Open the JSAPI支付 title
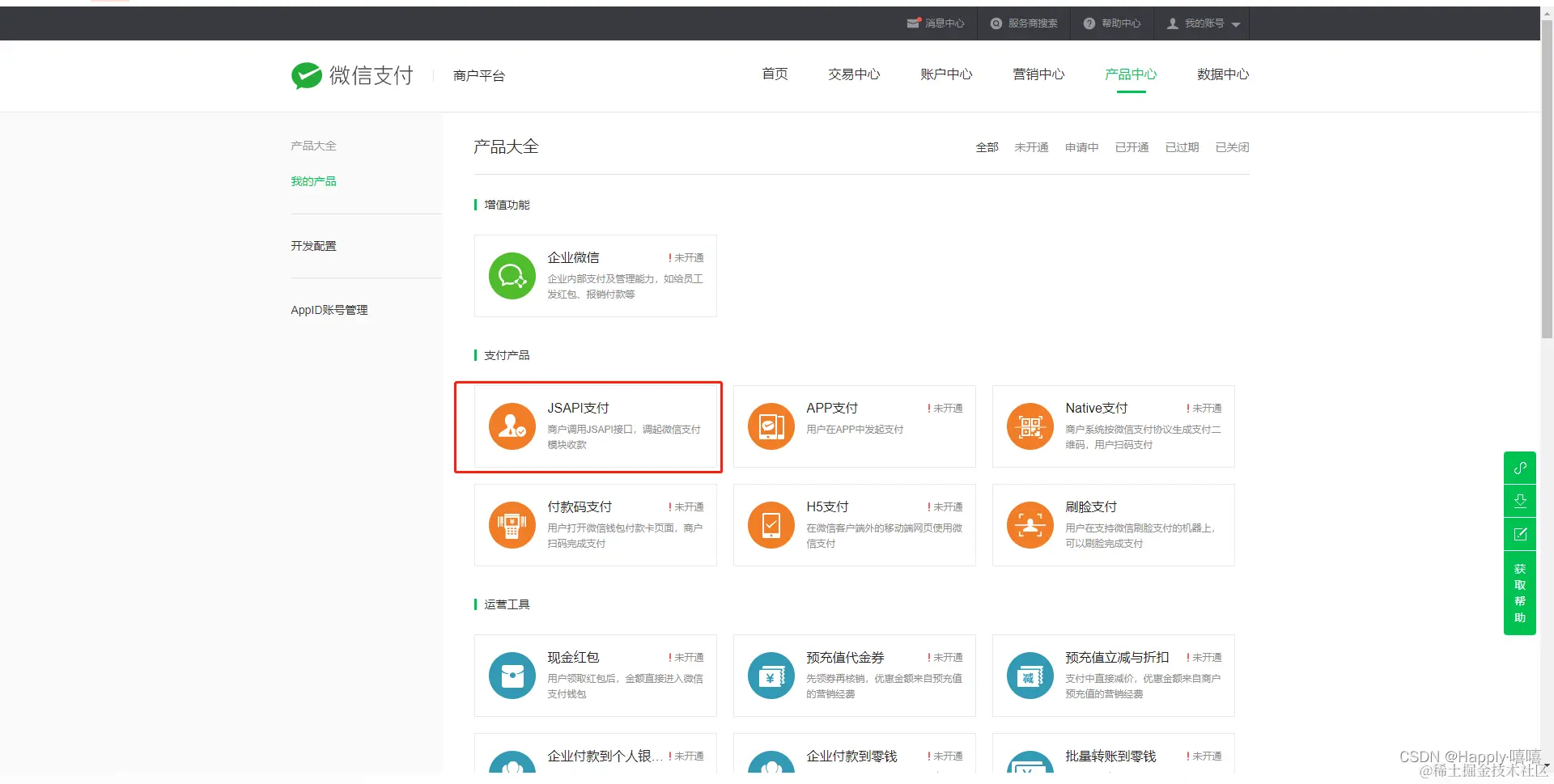Screen dimensions: 1554x784 click(x=578, y=409)
